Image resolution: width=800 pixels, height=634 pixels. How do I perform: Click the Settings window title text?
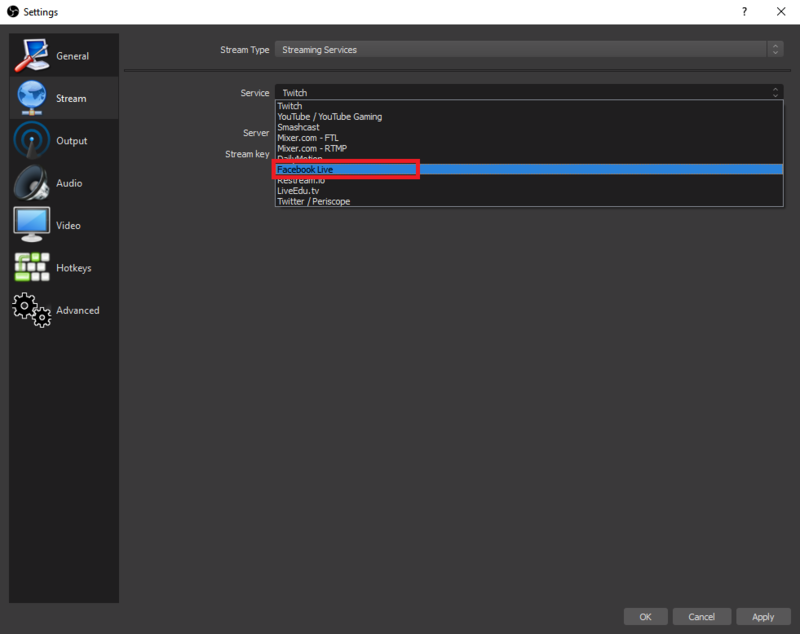41,12
